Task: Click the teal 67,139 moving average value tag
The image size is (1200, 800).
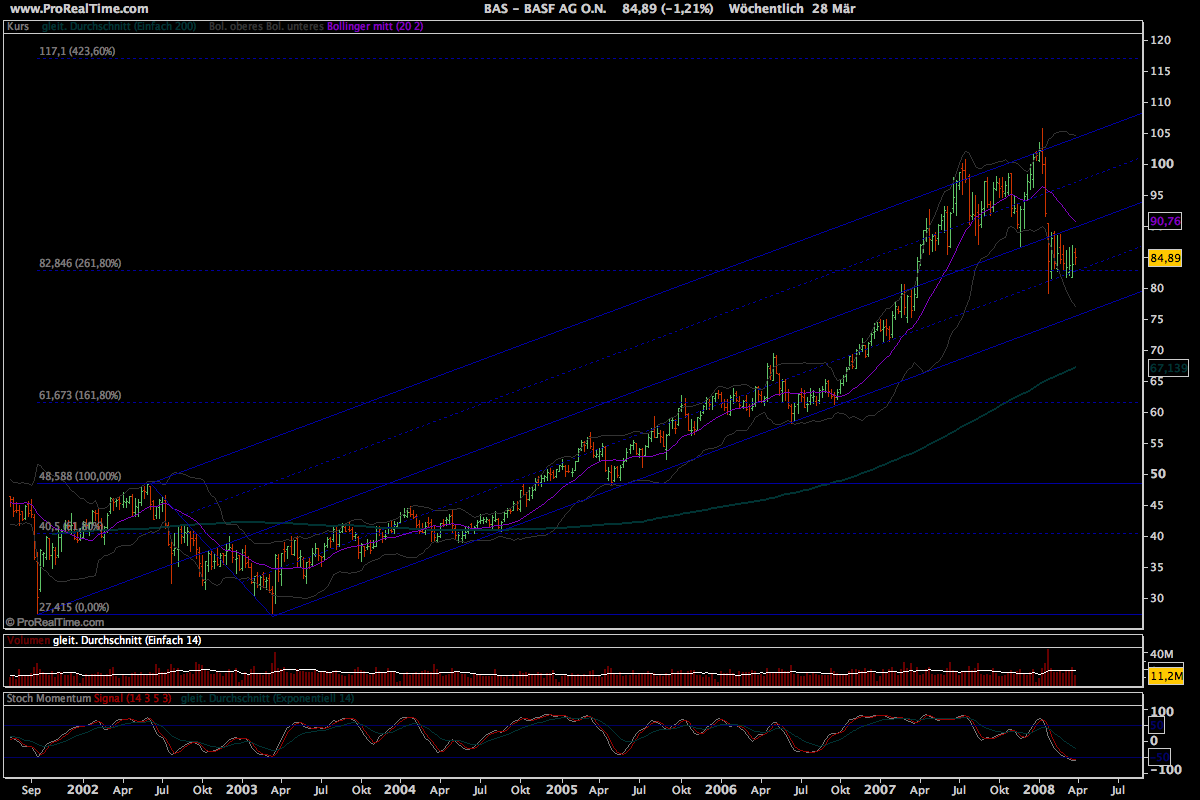Action: pyautogui.click(x=1166, y=370)
